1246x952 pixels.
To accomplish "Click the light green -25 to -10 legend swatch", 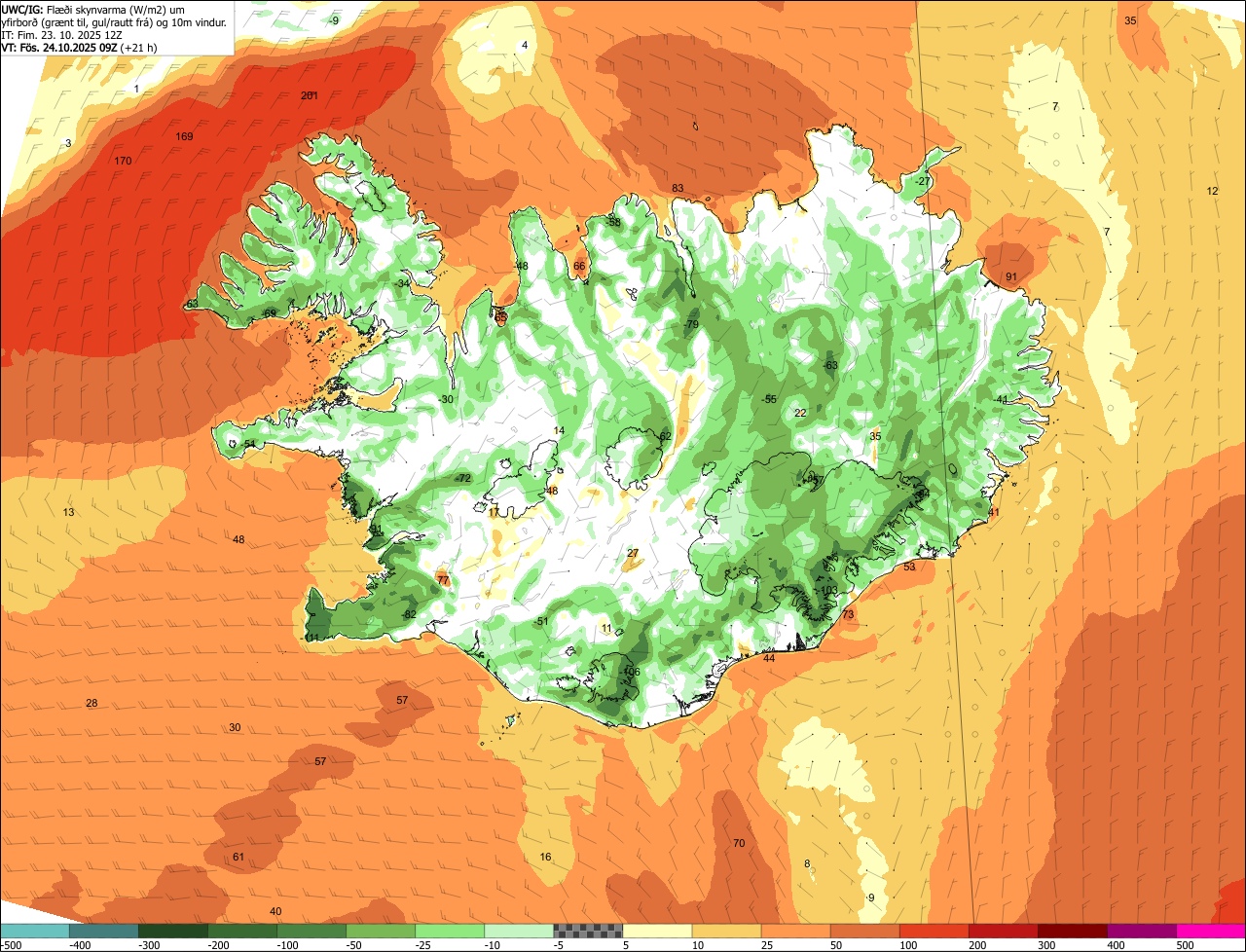I will [450, 931].
